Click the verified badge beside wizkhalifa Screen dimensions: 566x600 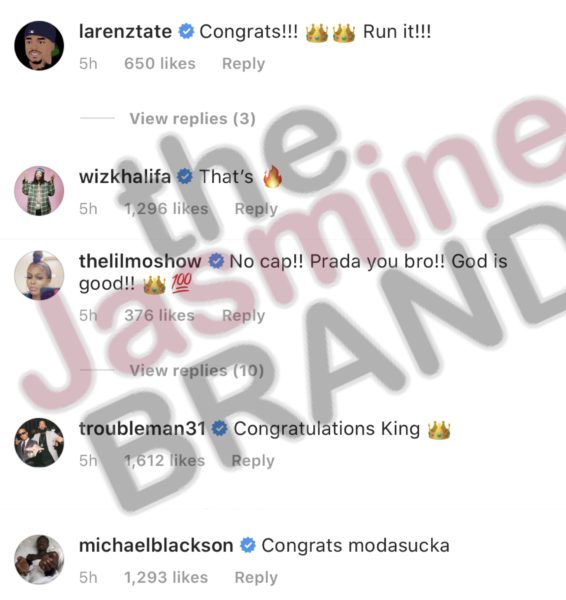[x=185, y=177]
